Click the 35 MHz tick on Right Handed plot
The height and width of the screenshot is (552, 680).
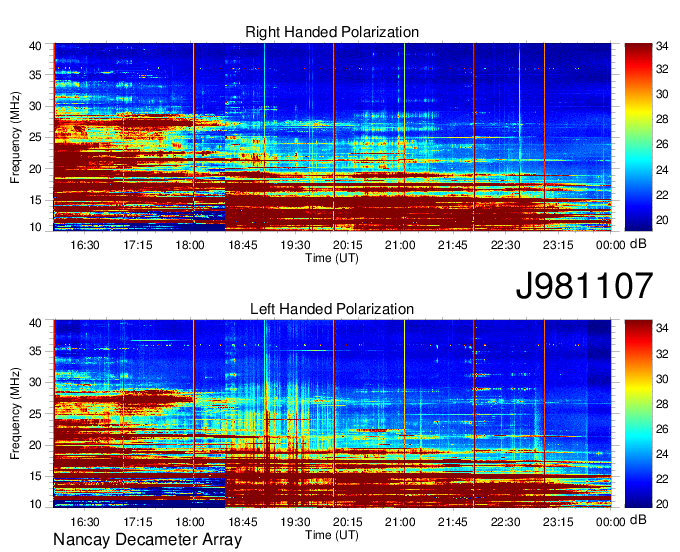(x=35, y=75)
